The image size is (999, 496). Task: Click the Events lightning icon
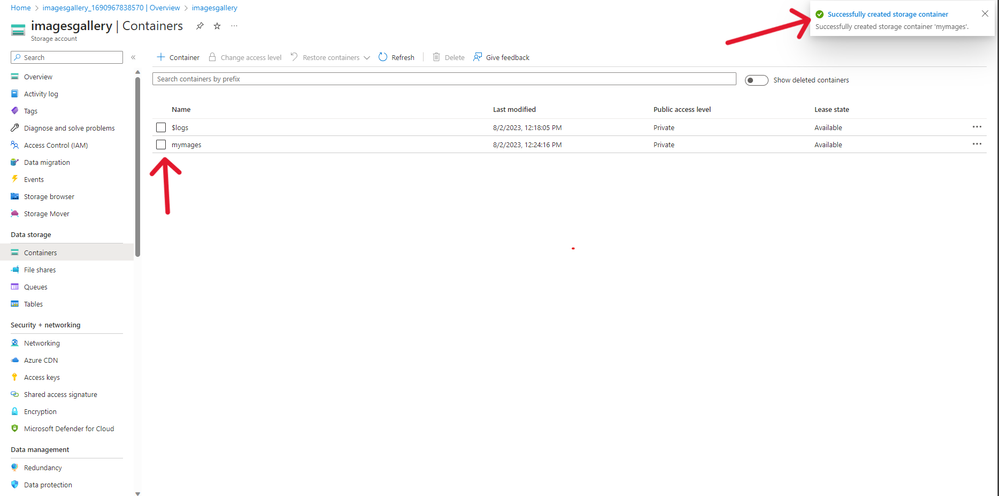point(15,180)
